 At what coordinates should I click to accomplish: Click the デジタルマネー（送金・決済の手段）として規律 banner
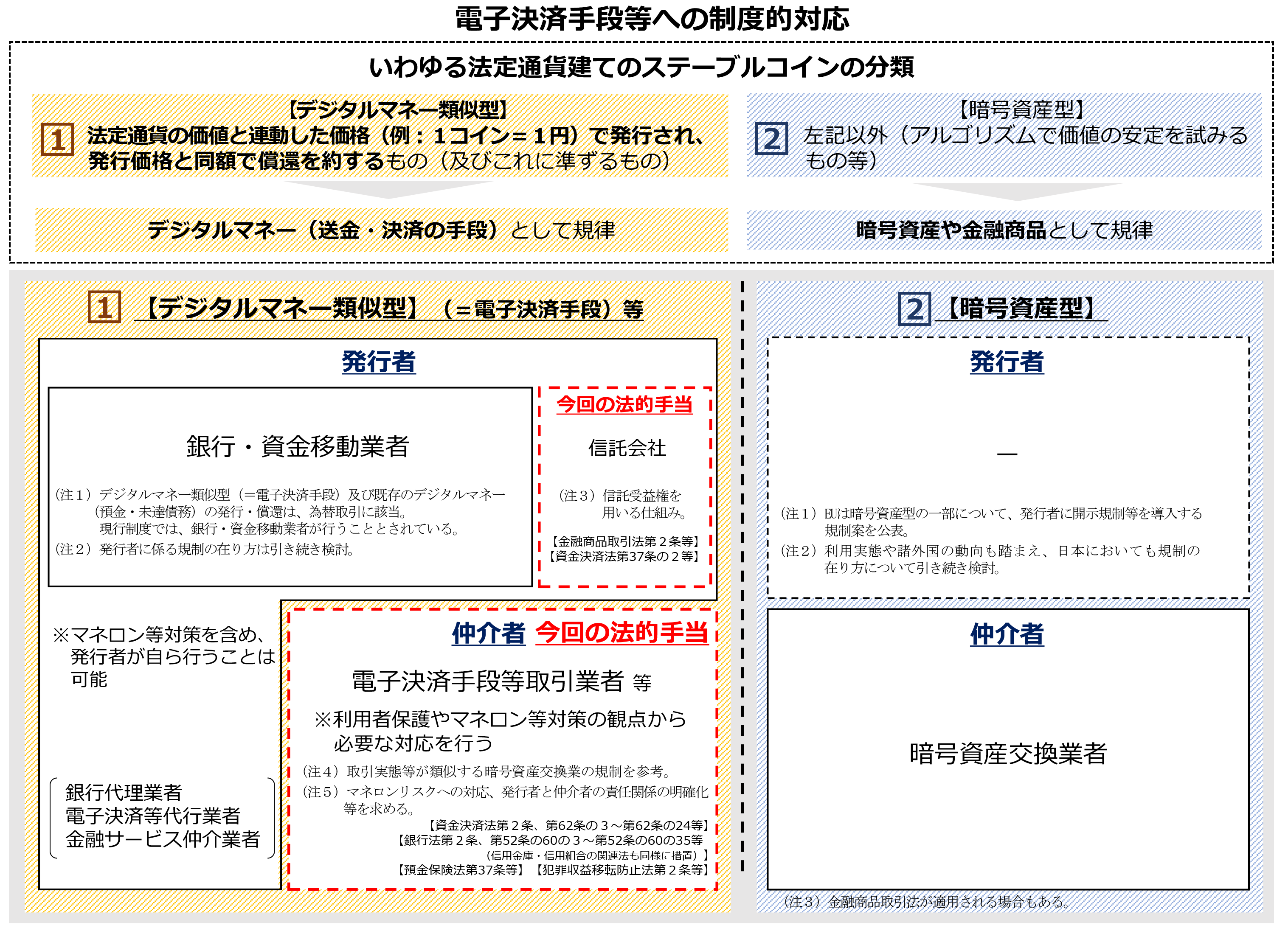(x=381, y=230)
